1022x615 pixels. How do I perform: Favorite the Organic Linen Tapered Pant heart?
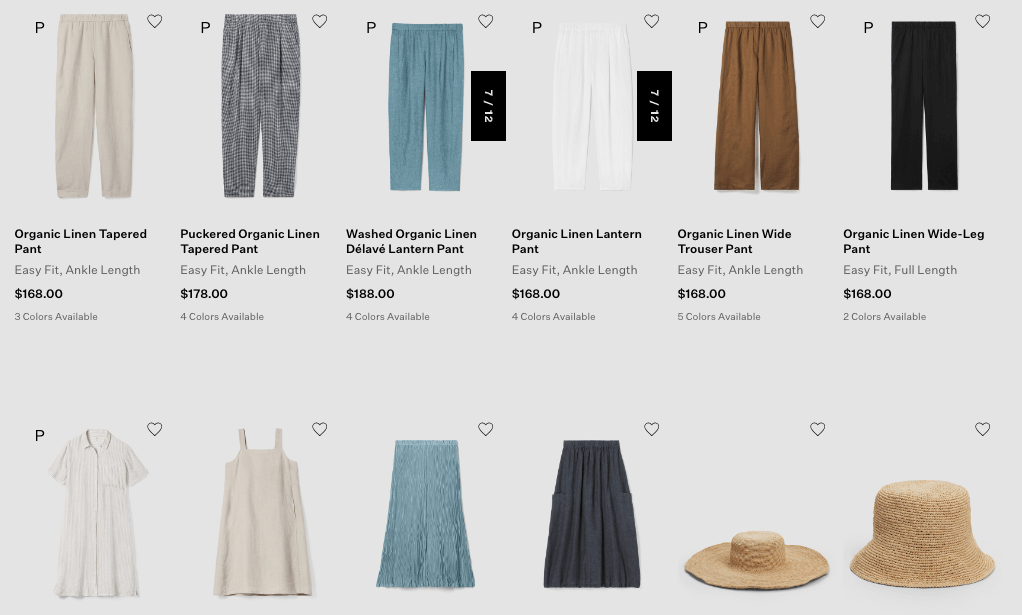click(154, 21)
